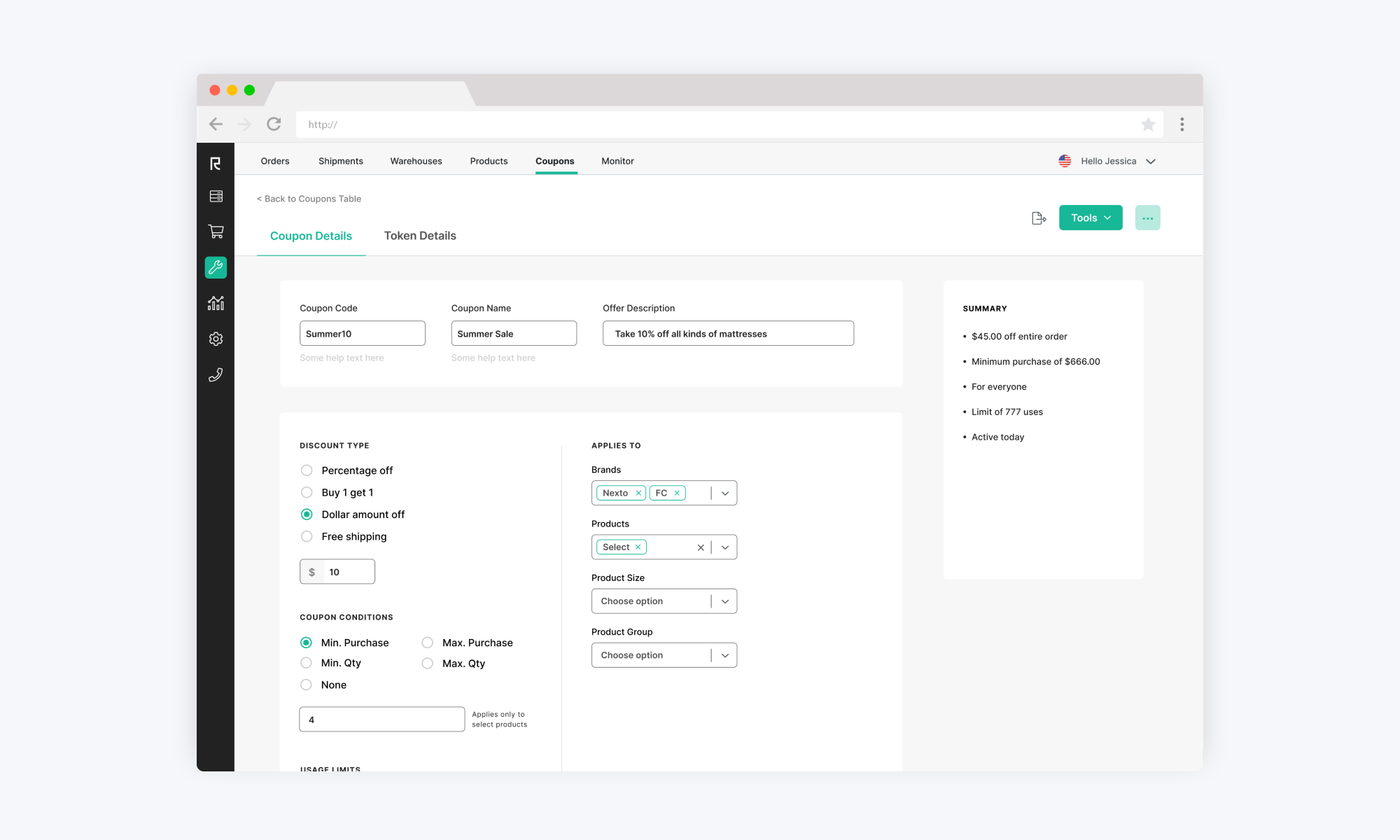Click the browser forward arrow
The height and width of the screenshot is (840, 1400).
(244, 125)
